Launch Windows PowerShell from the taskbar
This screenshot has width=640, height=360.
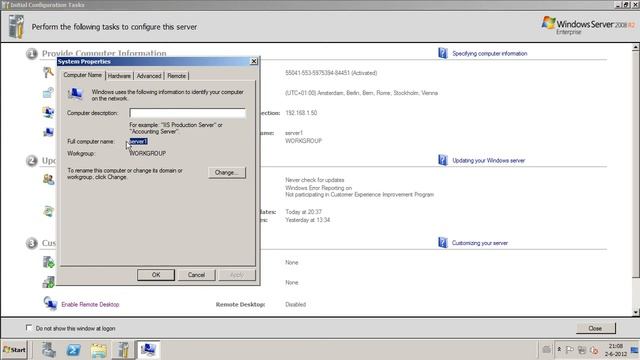tap(73, 350)
